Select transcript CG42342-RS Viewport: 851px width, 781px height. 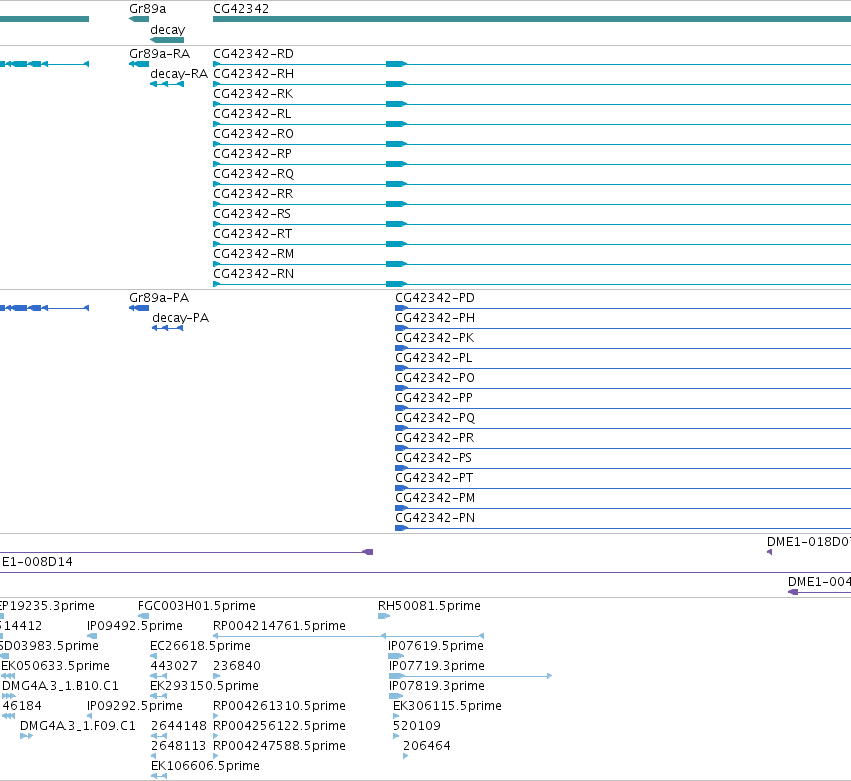point(252,214)
